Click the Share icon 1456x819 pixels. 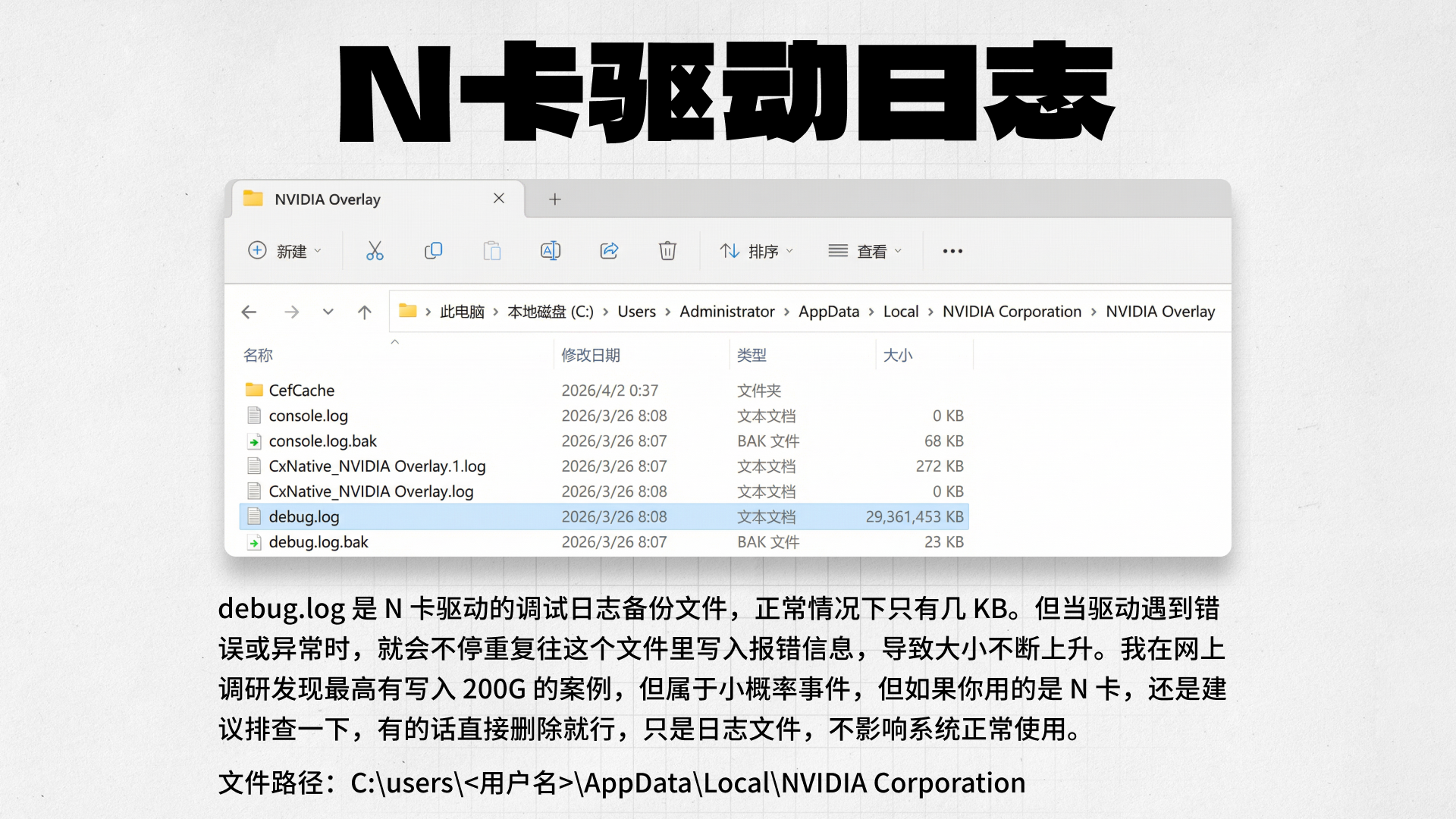[609, 251]
